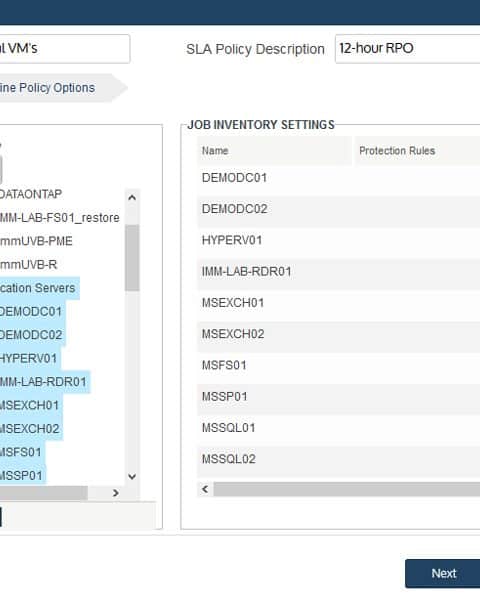Screen dimensions: 480x602
Task: Edit the policy name field containing VM's
Action: coord(65,49)
